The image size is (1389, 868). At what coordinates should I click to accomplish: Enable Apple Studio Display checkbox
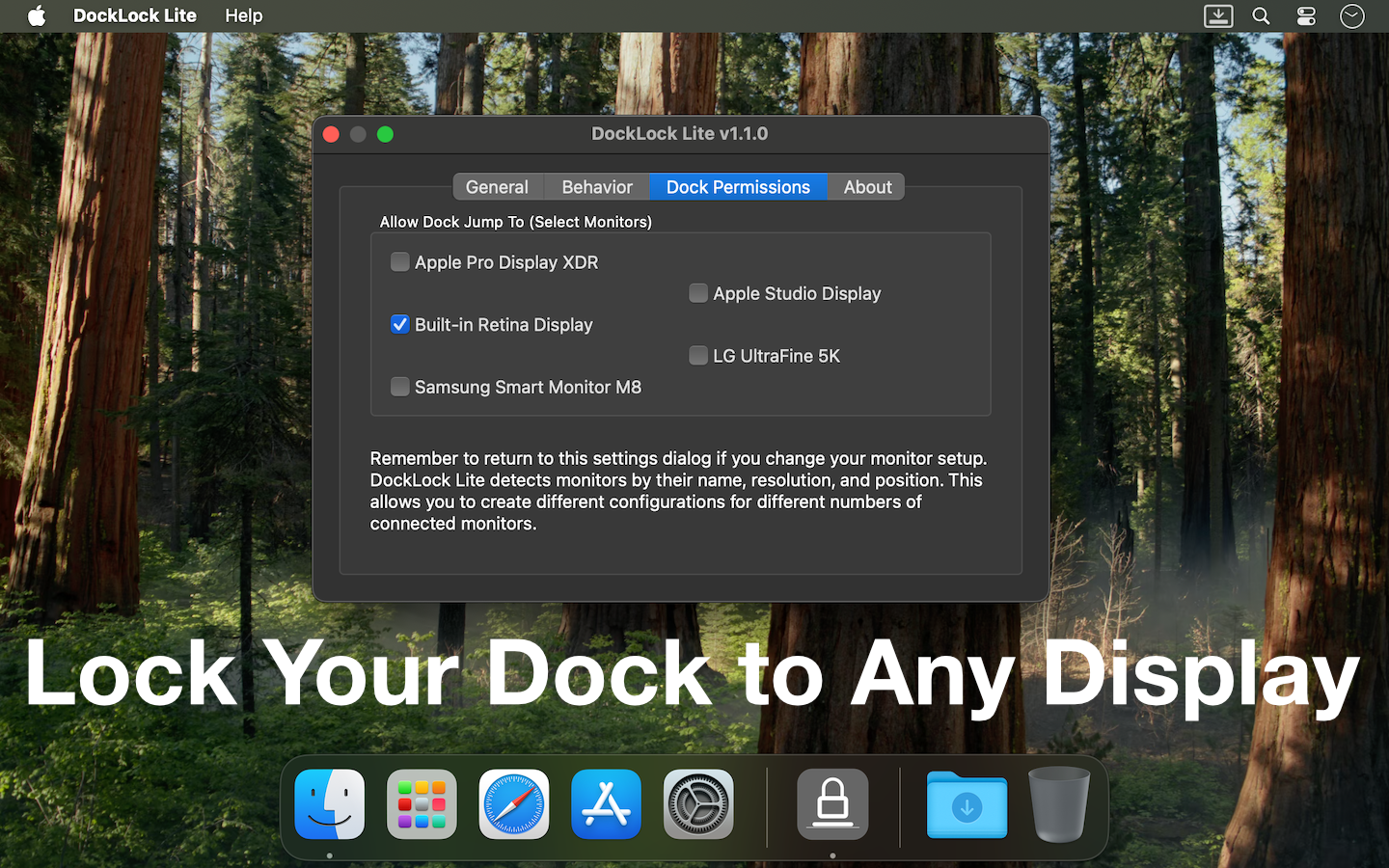tap(698, 292)
